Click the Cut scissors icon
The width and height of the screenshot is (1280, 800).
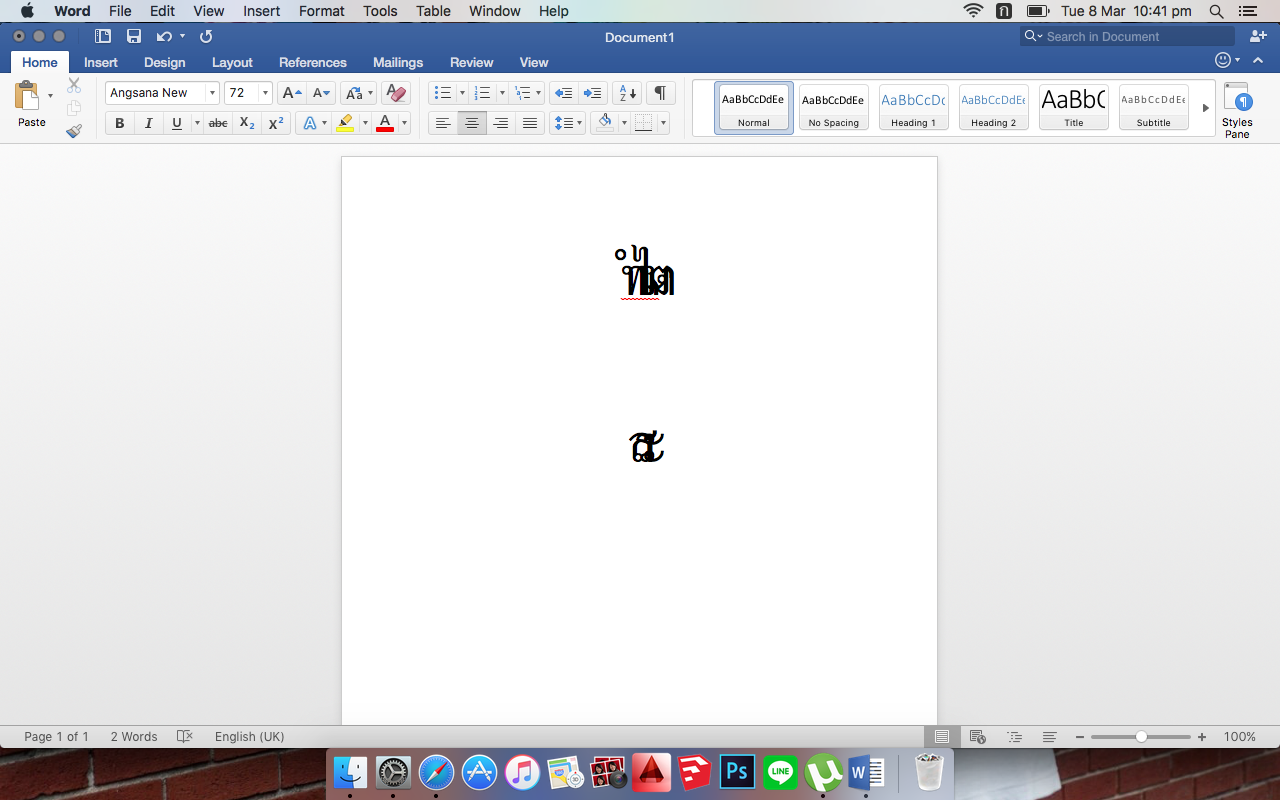coord(74,85)
